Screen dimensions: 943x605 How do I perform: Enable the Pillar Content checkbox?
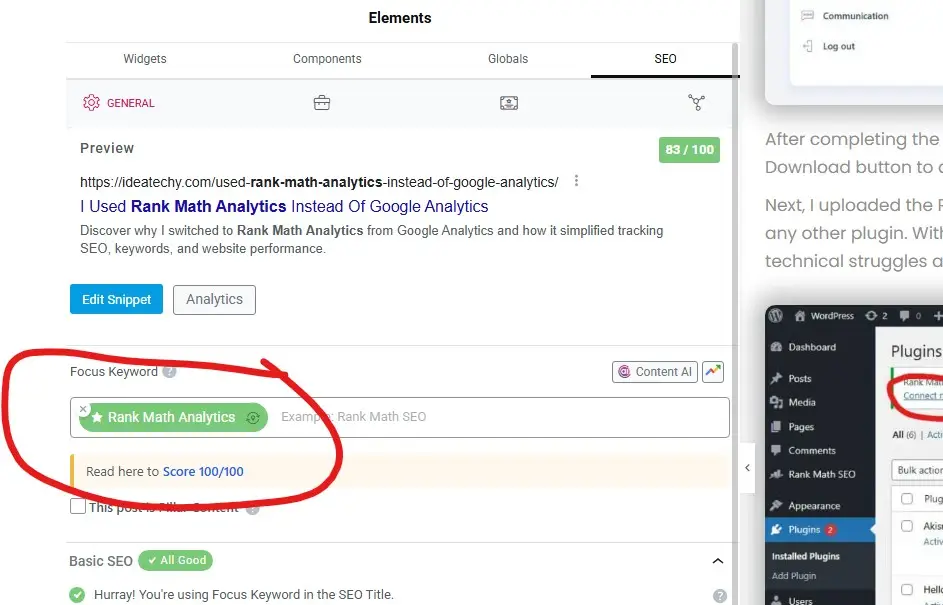tap(78, 507)
